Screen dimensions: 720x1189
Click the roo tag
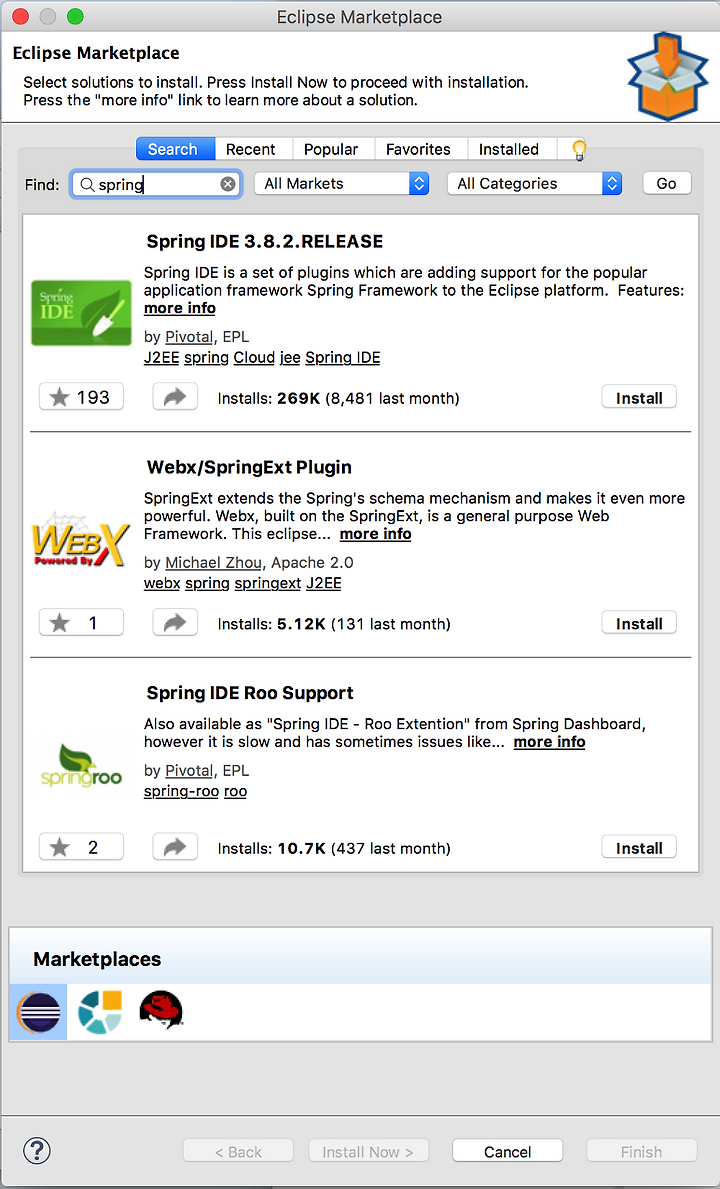235,791
